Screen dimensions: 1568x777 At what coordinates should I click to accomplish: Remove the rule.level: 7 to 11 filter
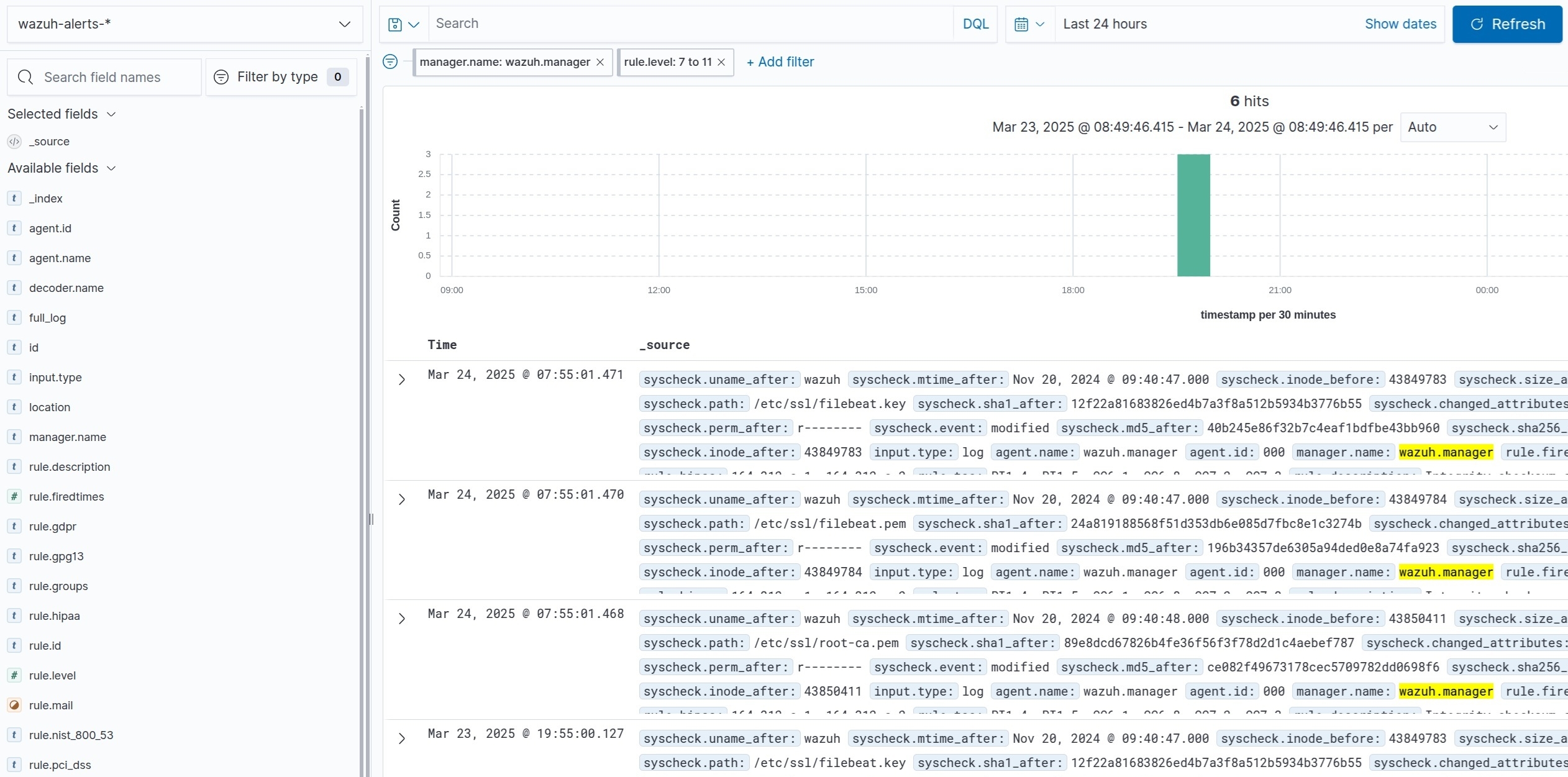coord(721,62)
